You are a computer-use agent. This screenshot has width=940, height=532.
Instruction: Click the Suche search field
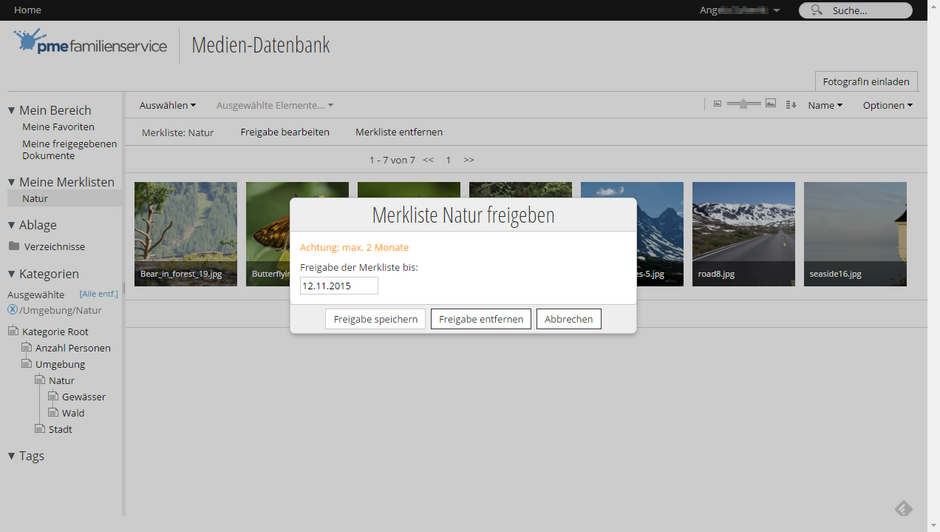pos(855,10)
